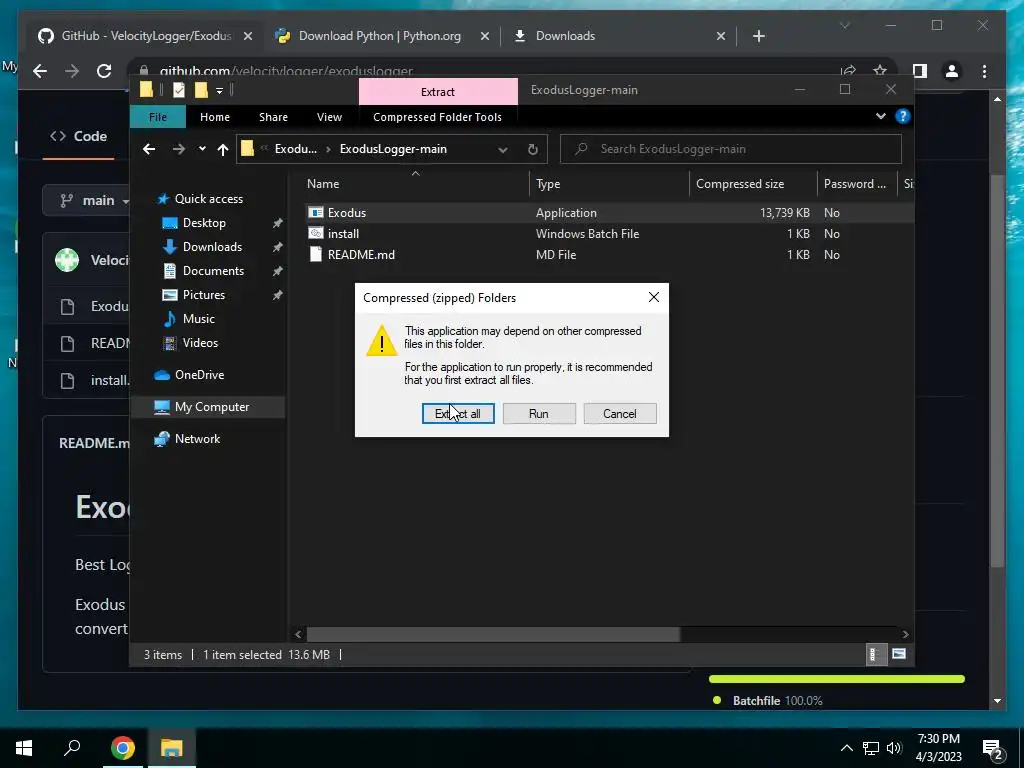Select the Exodus application file

[x=610, y=213]
